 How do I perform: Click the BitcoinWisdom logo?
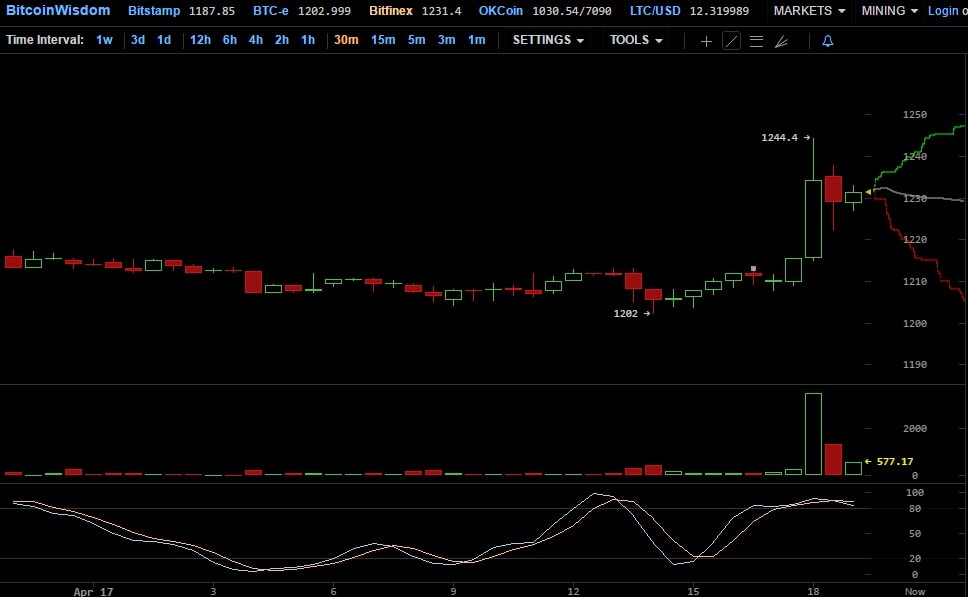click(x=57, y=11)
